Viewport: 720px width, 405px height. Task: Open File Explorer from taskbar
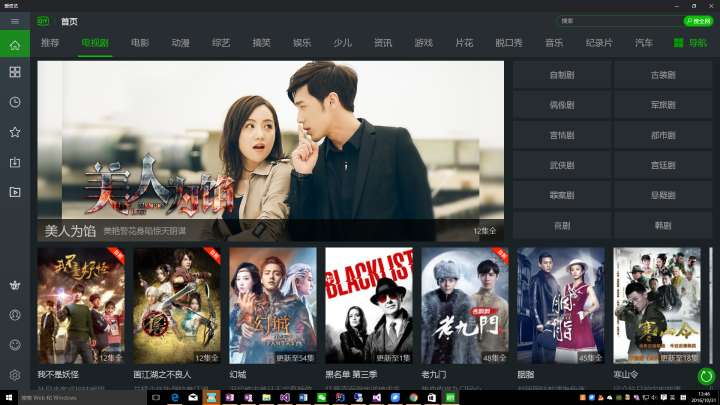[266, 398]
